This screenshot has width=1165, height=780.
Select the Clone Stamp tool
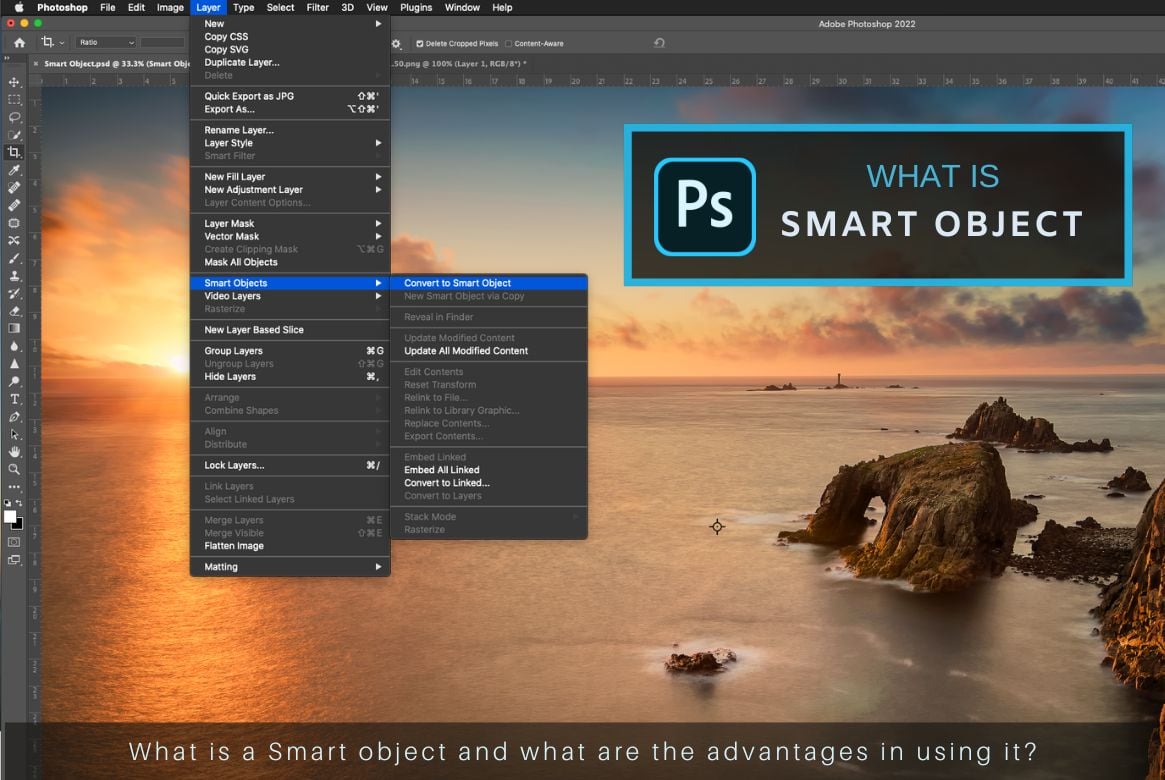click(14, 276)
